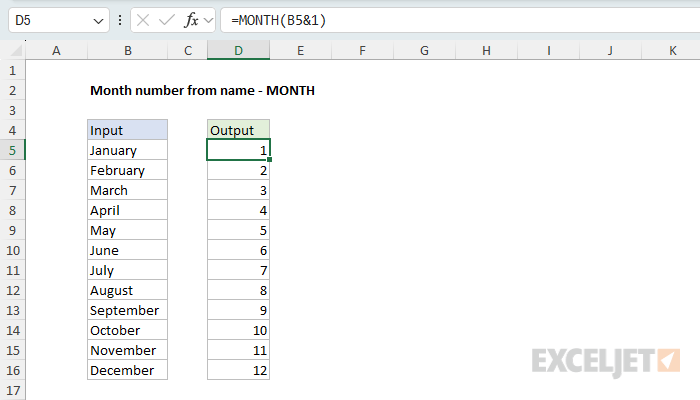Select the 'January' cell
The width and height of the screenshot is (700, 400).
128,150
